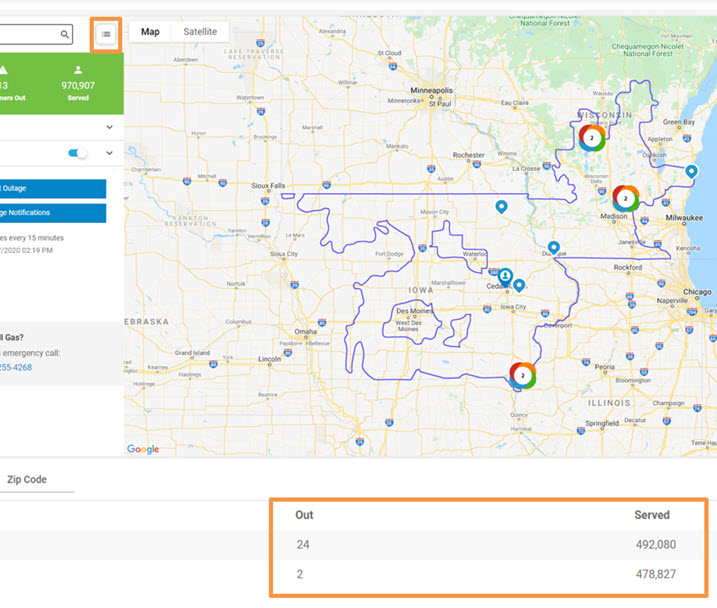Click the Chicago city label on map
Viewport: 717px width, 608px height.
pyautogui.click(x=697, y=292)
